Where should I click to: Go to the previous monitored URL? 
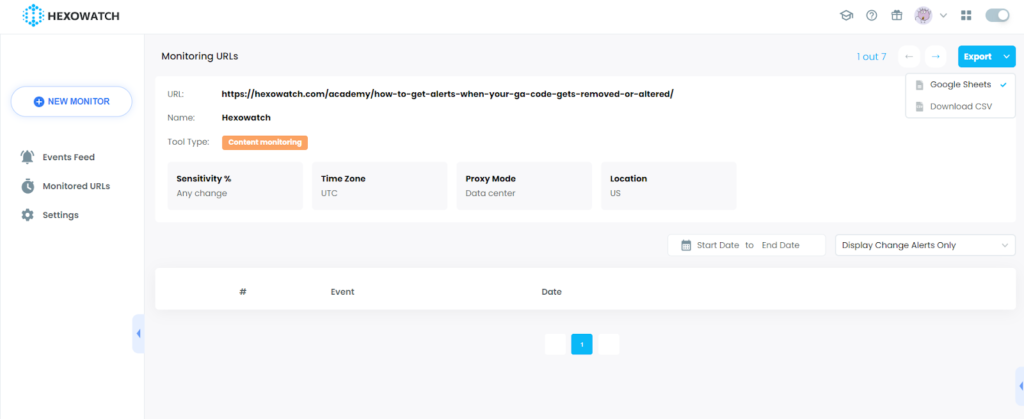tap(909, 57)
